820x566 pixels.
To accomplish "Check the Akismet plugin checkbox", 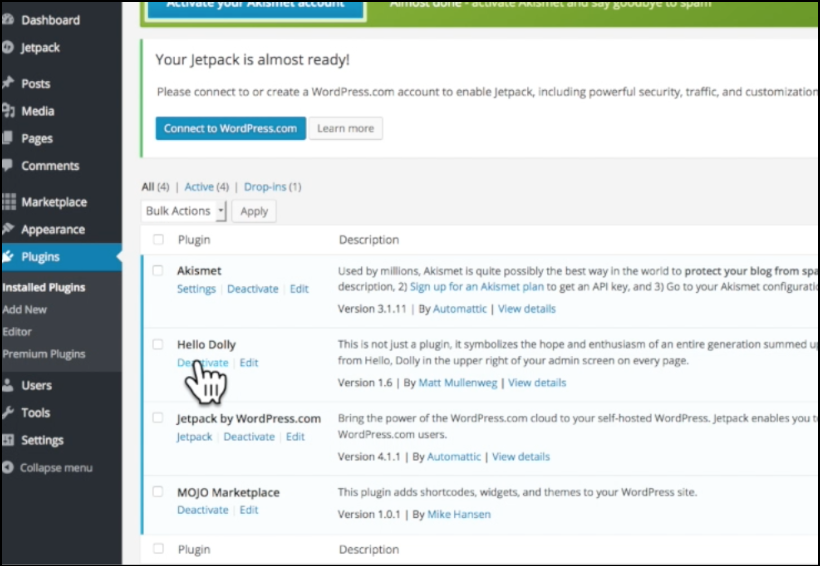I will tap(158, 270).
